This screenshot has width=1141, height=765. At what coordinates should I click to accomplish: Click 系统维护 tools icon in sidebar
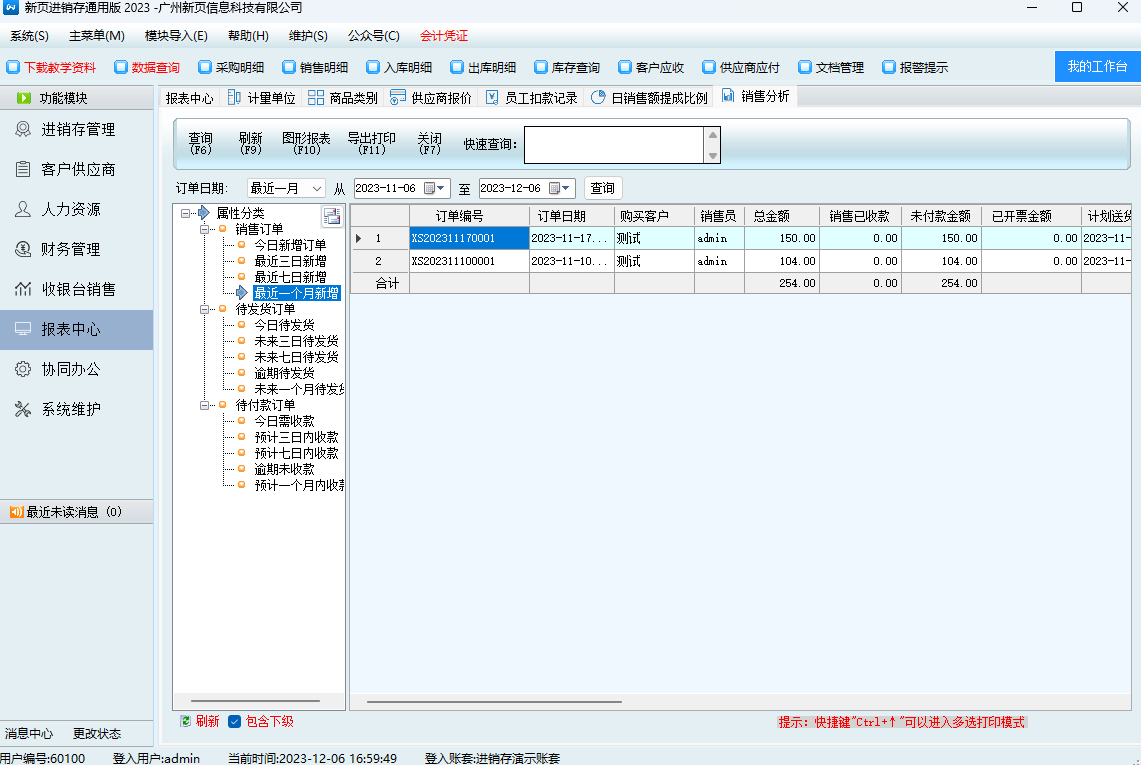23,410
